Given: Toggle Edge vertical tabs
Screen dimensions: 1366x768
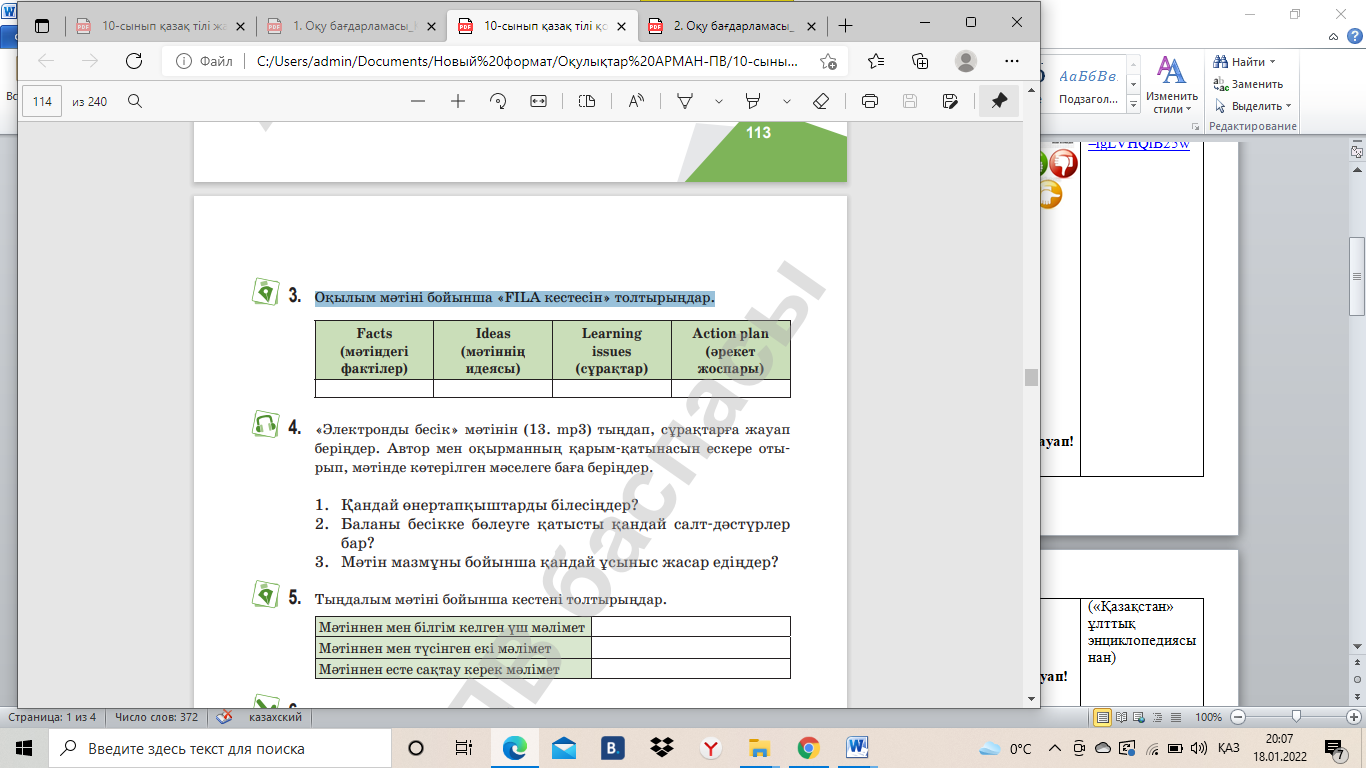Looking at the screenshot, I should (42, 25).
